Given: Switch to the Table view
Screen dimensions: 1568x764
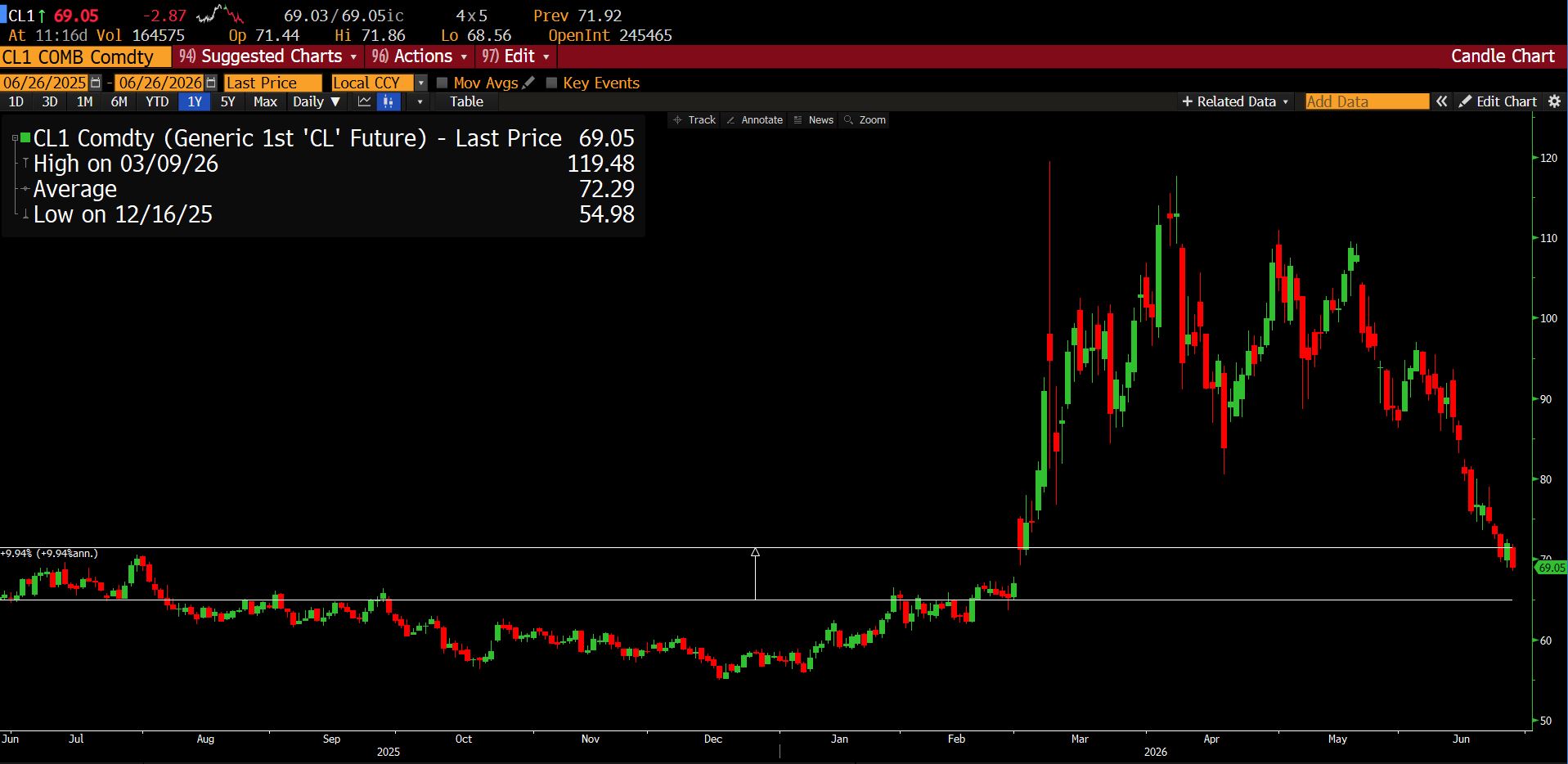Looking at the screenshot, I should pyautogui.click(x=466, y=101).
